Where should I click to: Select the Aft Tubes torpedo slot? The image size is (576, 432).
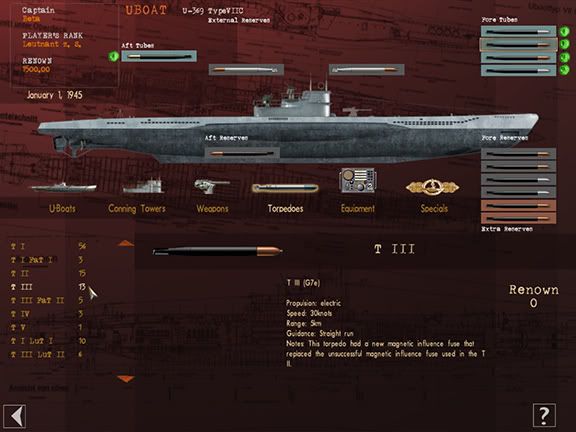159,56
